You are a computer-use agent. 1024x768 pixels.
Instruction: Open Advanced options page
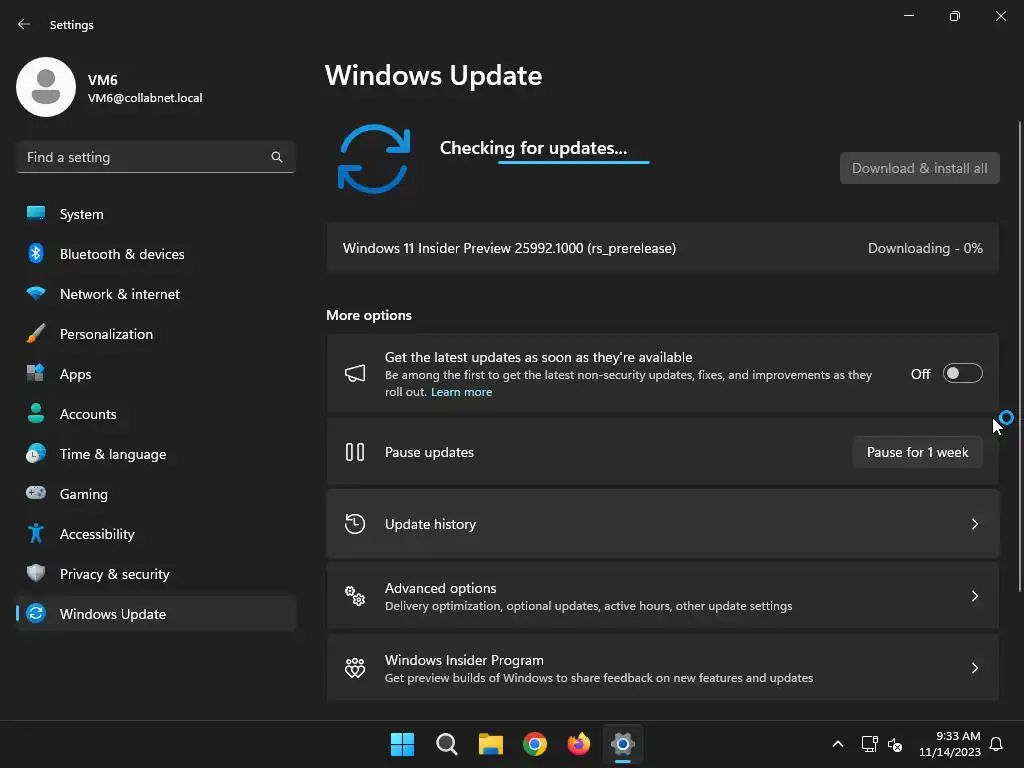click(x=663, y=596)
